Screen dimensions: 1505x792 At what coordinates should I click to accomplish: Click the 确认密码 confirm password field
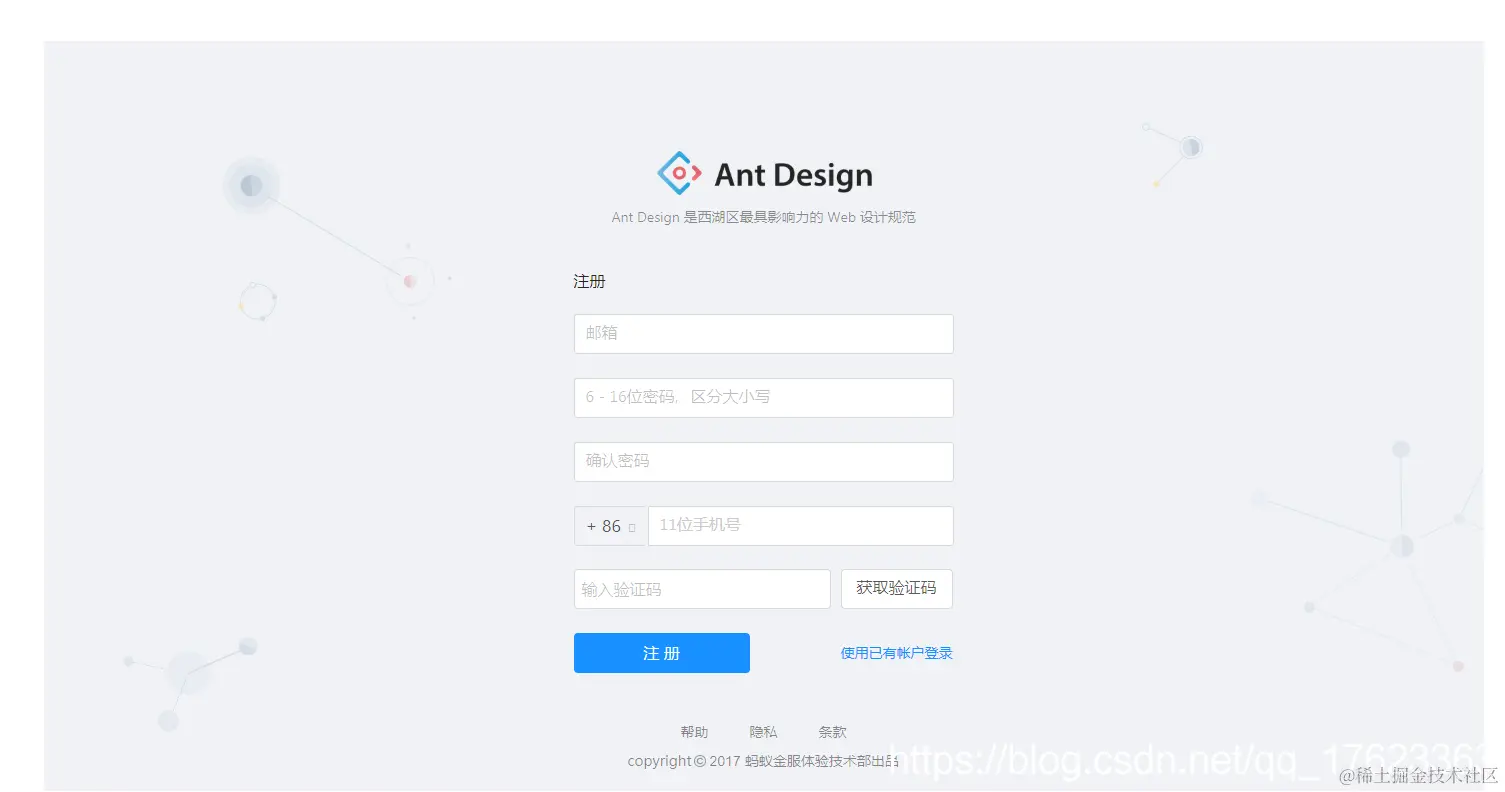[763, 461]
